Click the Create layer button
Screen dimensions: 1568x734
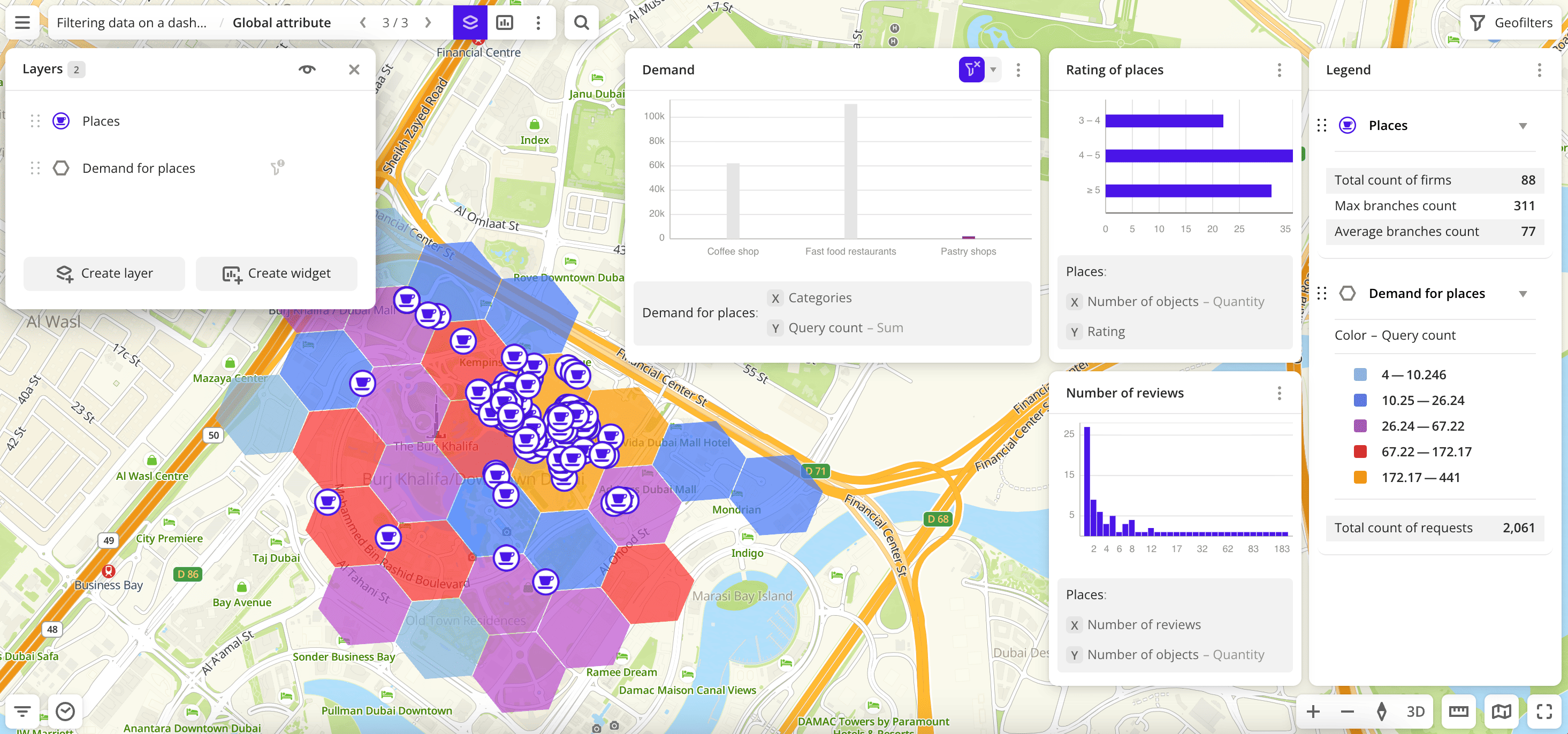pos(104,273)
